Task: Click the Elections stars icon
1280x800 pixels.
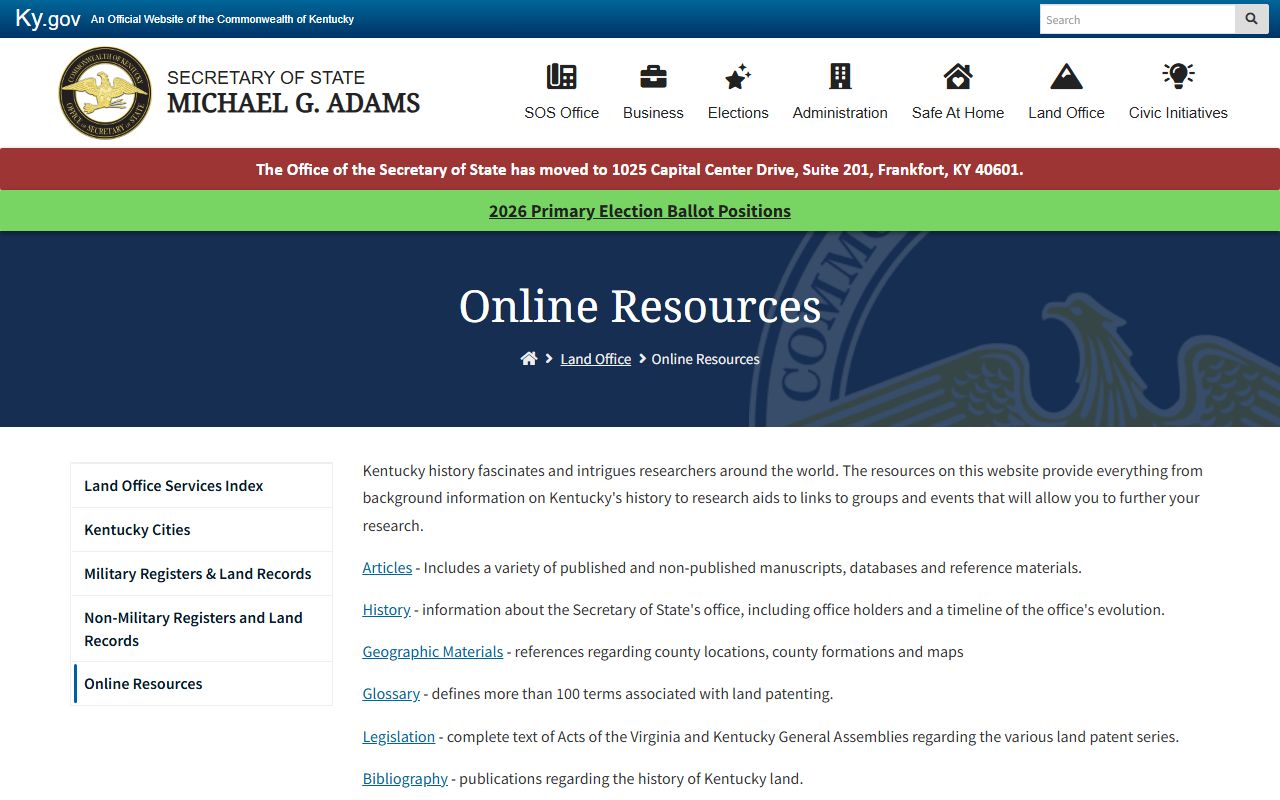Action: [738, 76]
